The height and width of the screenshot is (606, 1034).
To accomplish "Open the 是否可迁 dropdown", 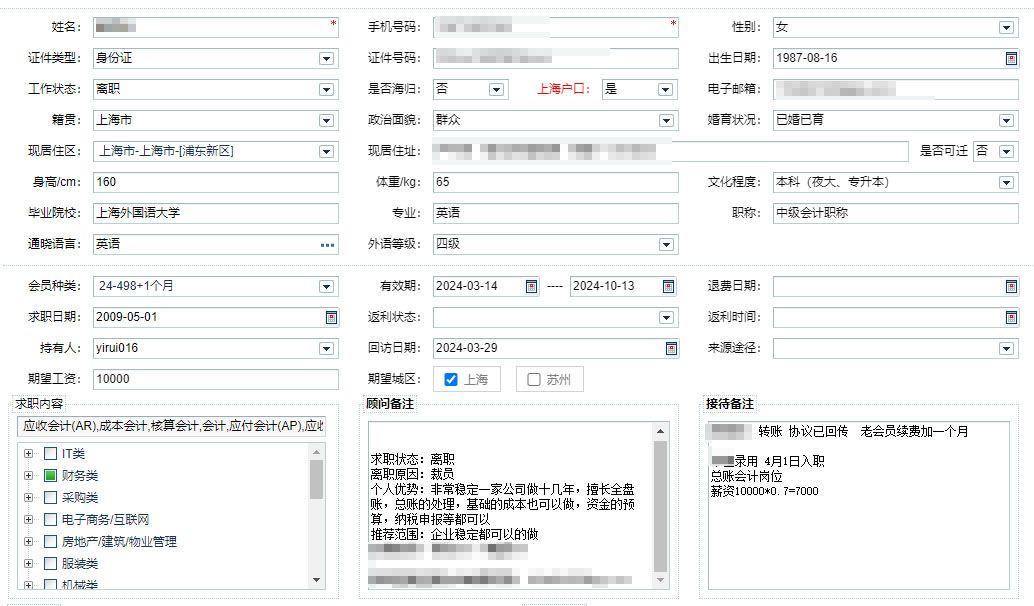I will [x=1006, y=152].
